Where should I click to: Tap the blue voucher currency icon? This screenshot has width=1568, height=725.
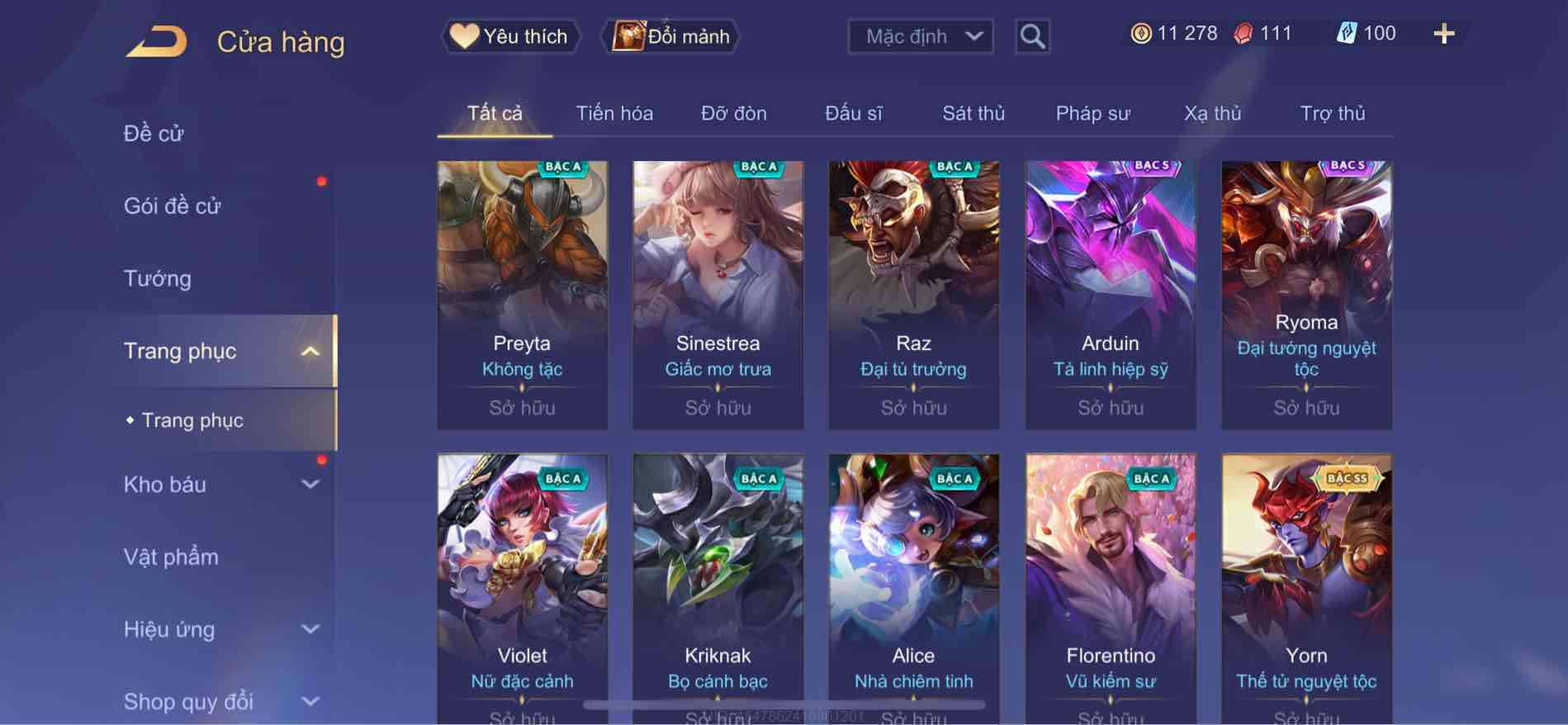point(1347,34)
